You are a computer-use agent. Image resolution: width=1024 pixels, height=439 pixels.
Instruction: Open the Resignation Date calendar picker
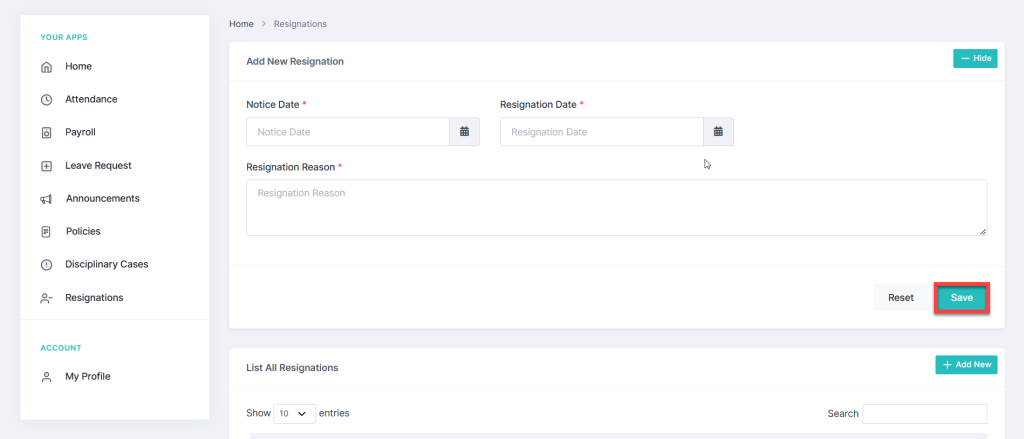tap(718, 132)
